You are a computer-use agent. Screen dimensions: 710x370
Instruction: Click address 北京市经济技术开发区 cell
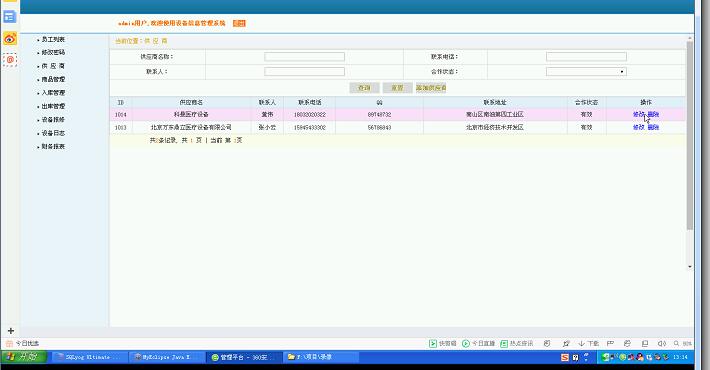495,128
